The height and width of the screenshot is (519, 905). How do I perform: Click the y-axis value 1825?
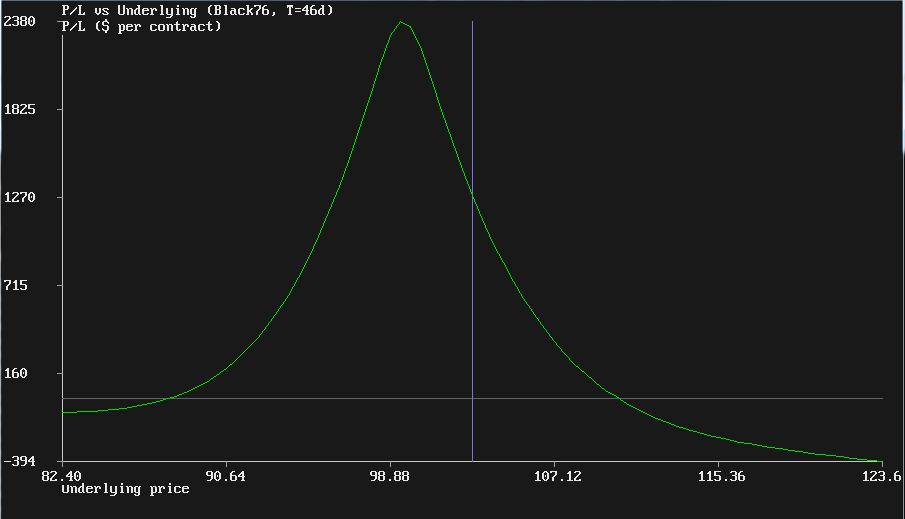20,110
